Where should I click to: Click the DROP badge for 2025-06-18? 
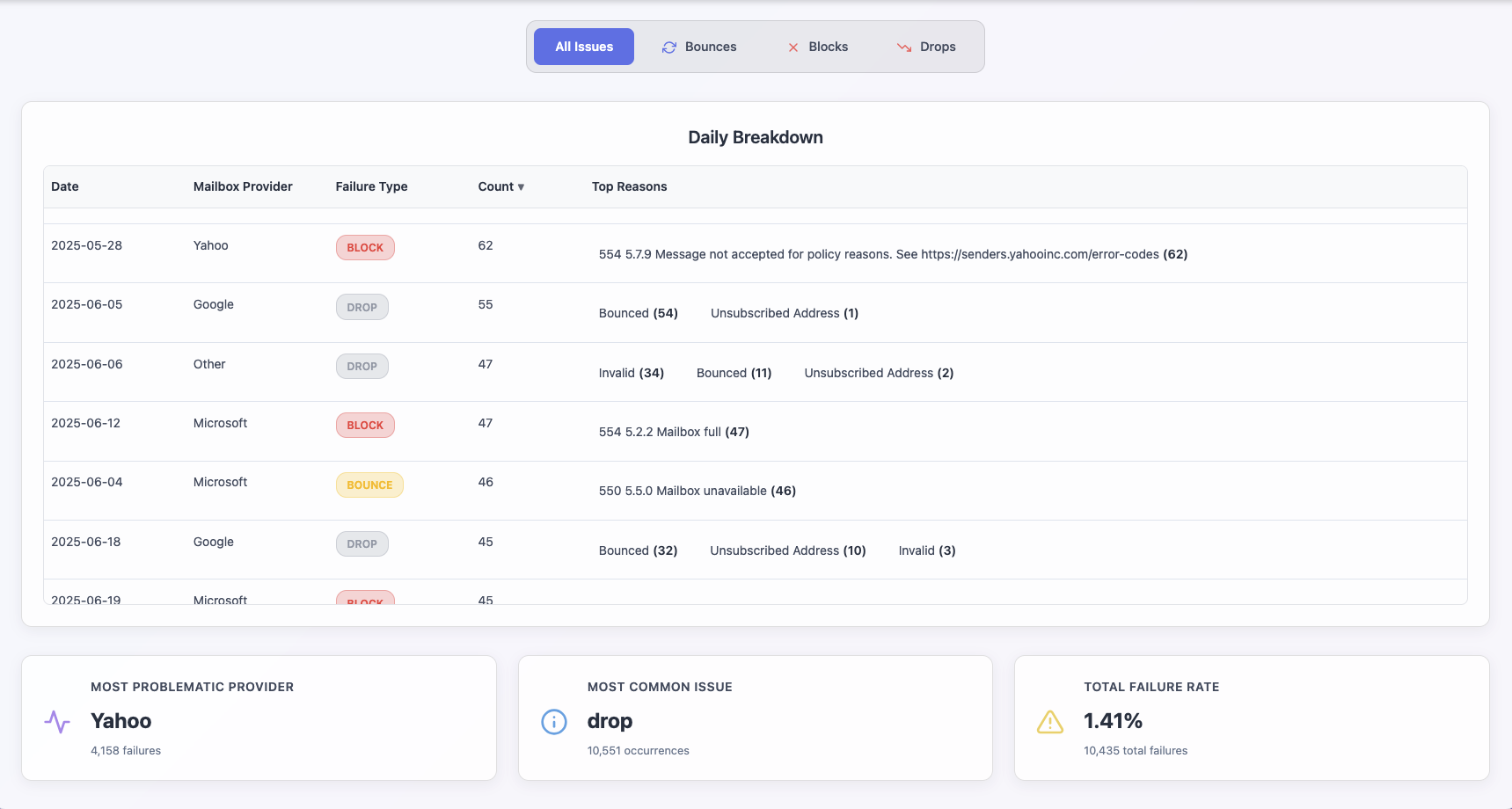(x=362, y=543)
